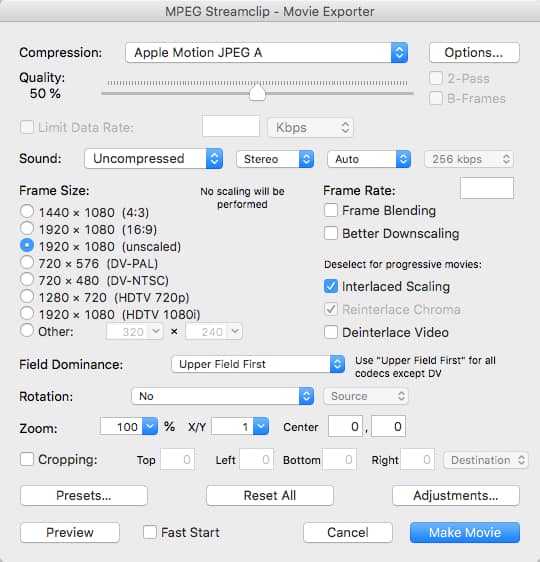Image resolution: width=540 pixels, height=562 pixels.
Task: Click the second Center coordinate field
Action: pos(388,426)
